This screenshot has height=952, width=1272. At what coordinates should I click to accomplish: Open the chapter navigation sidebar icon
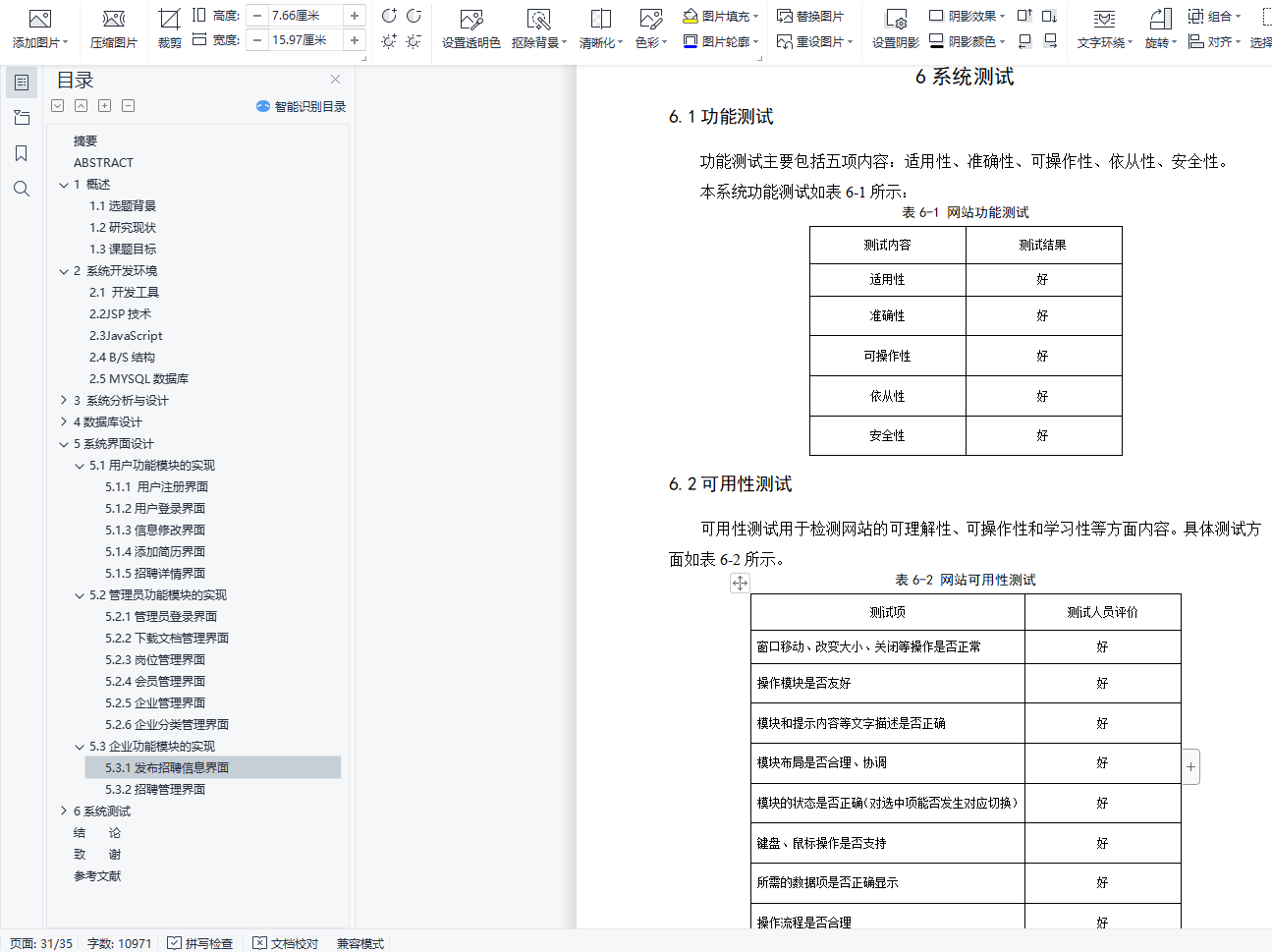coord(22,118)
